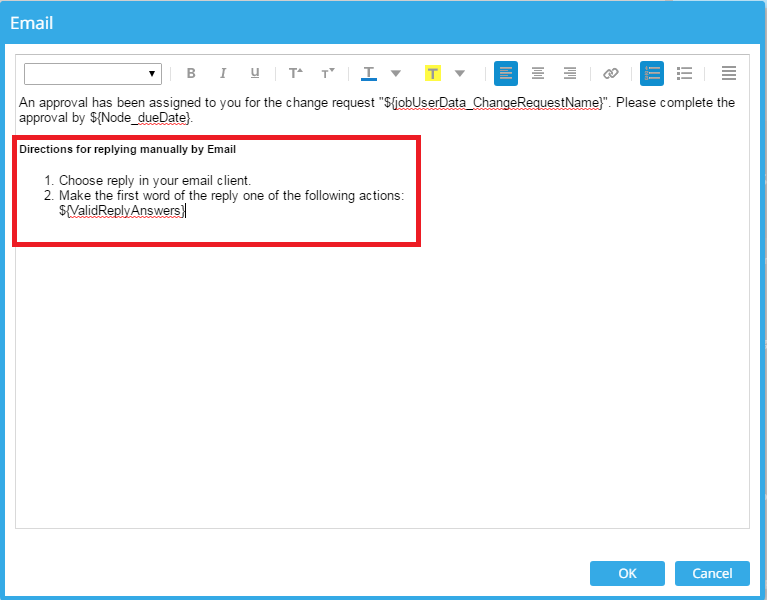Align text to the left
Viewport: 767px width, 600px height.
coord(506,73)
